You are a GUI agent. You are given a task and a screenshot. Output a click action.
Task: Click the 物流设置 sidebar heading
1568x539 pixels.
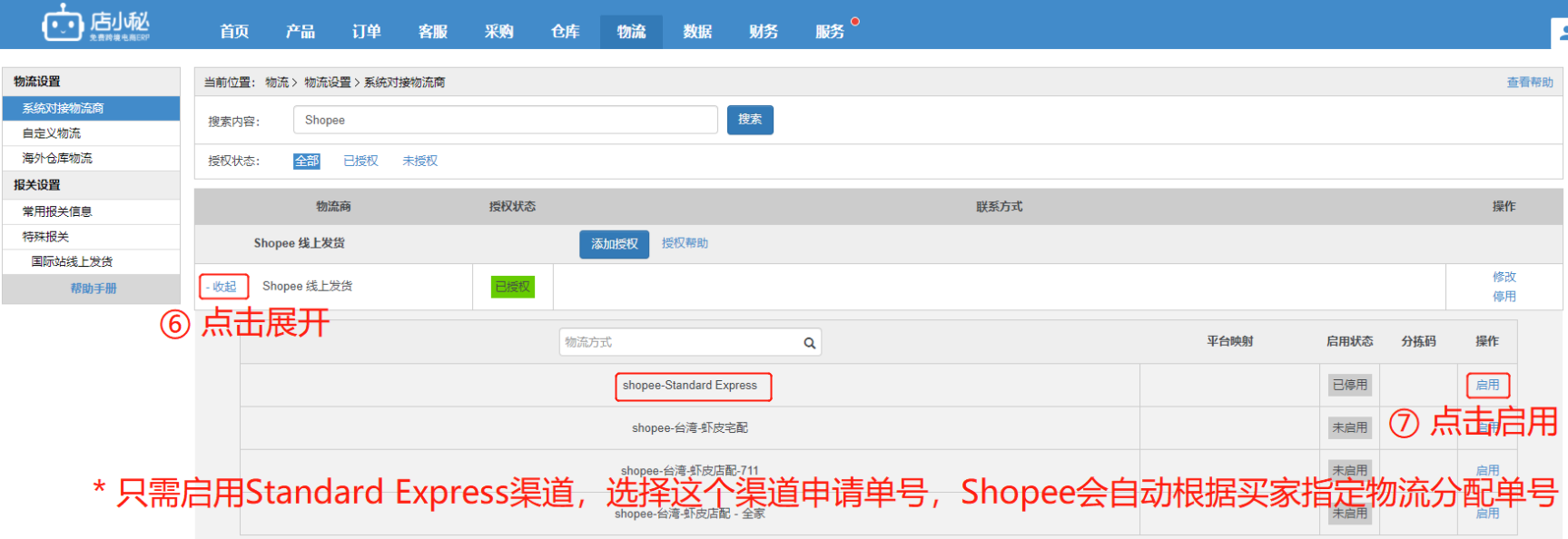click(x=37, y=82)
